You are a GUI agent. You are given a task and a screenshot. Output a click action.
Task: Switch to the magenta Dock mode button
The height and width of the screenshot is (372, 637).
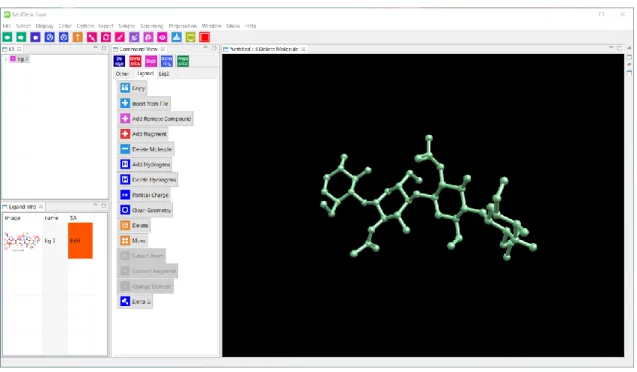151,61
